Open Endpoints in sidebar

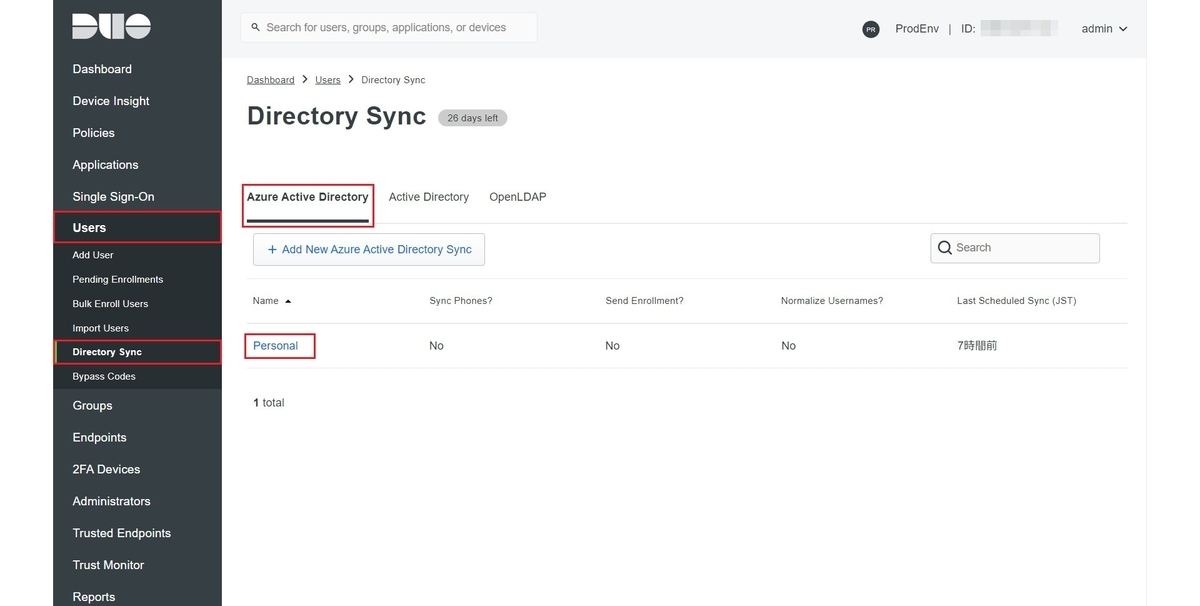(99, 438)
